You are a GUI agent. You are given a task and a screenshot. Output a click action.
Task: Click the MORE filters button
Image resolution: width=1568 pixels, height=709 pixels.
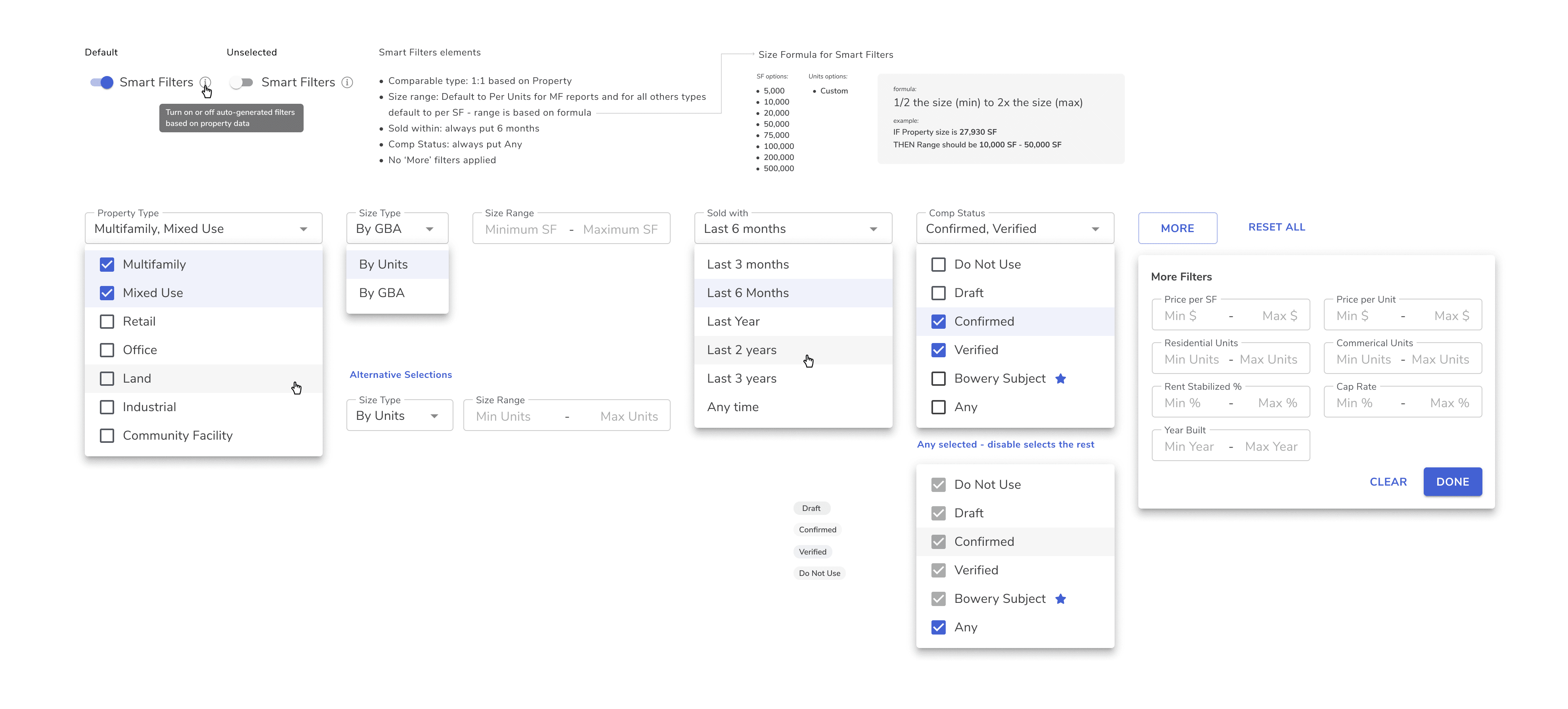point(1177,228)
